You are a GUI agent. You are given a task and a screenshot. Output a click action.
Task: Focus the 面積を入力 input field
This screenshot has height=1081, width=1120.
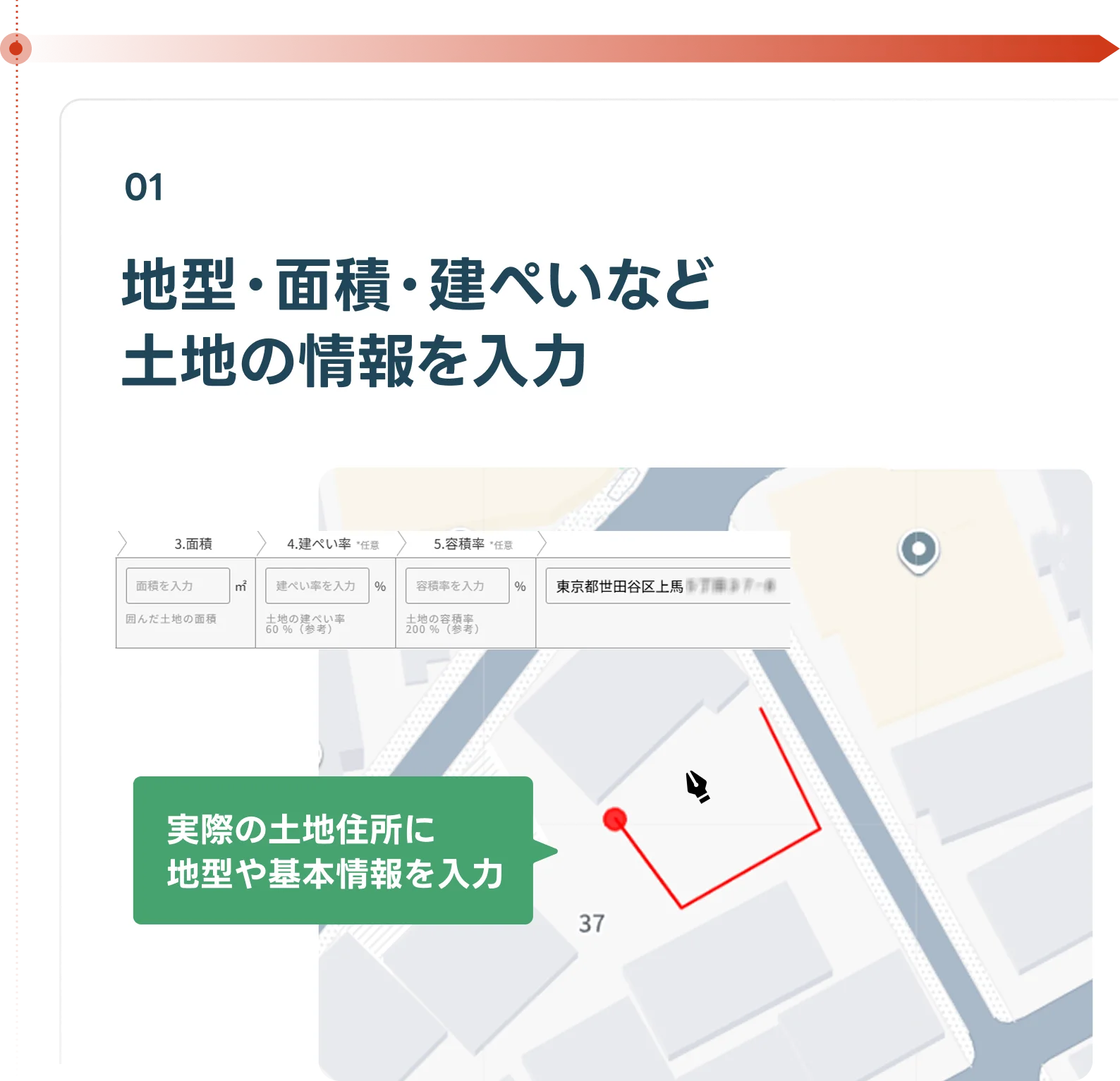click(178, 586)
